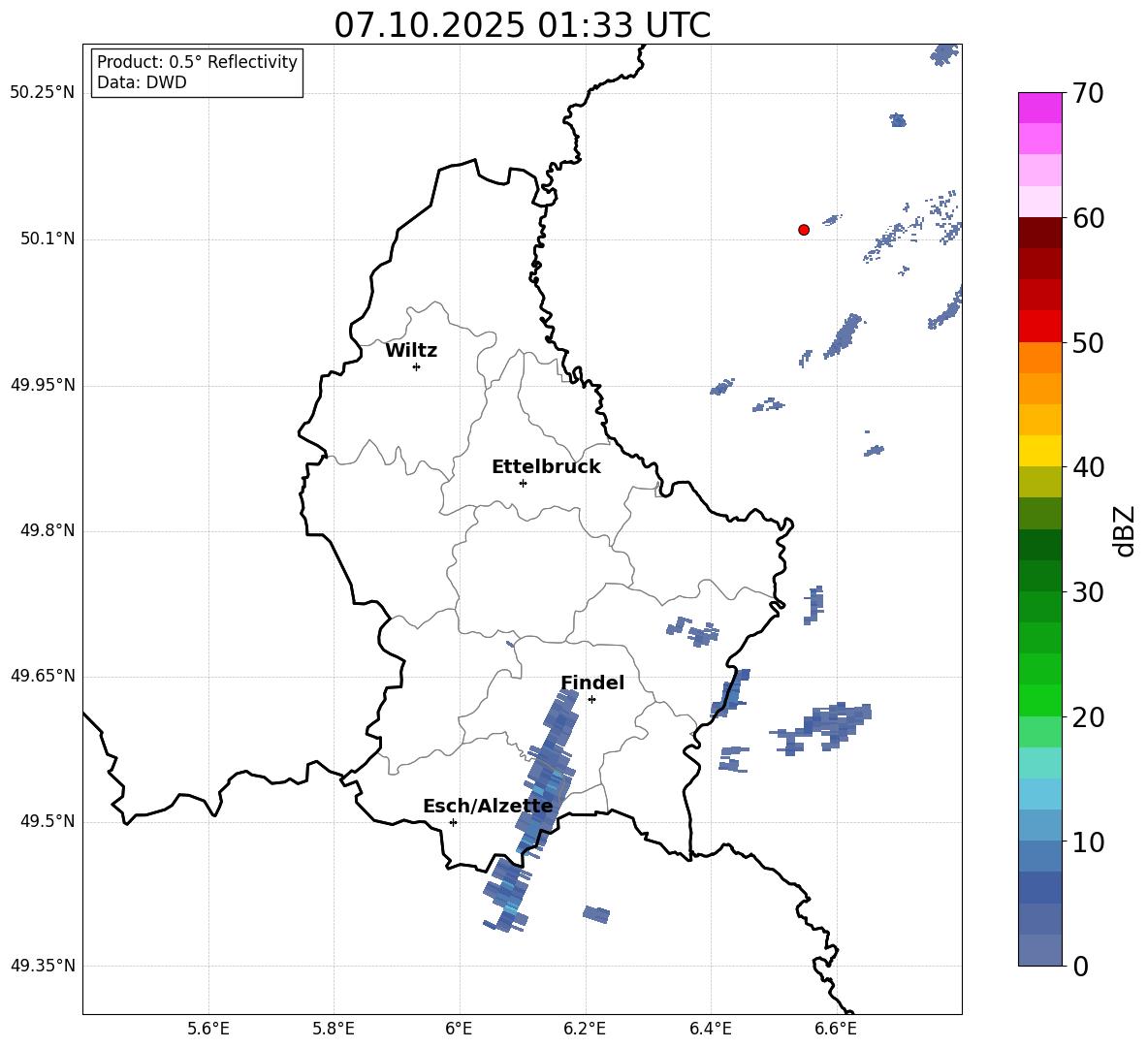Click the colorbar tick label 60

coord(1088,218)
